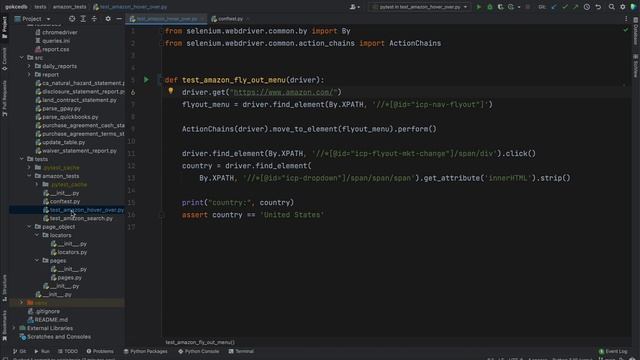Toggle the Bookmarks side panel button
The width and height of the screenshot is (640, 360).
(4, 325)
